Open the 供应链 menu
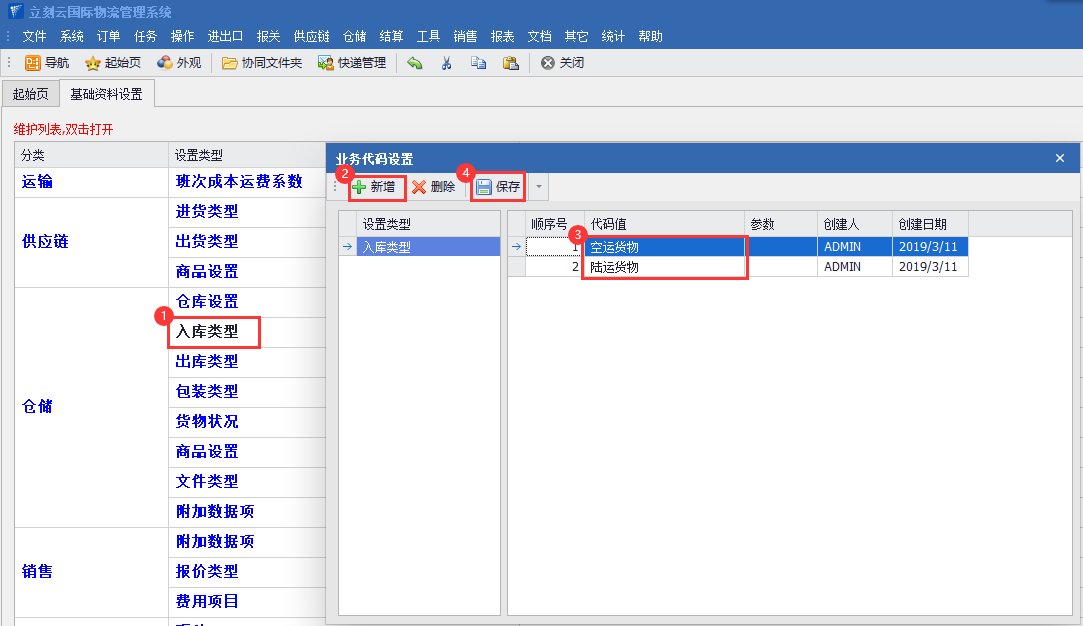 311,36
